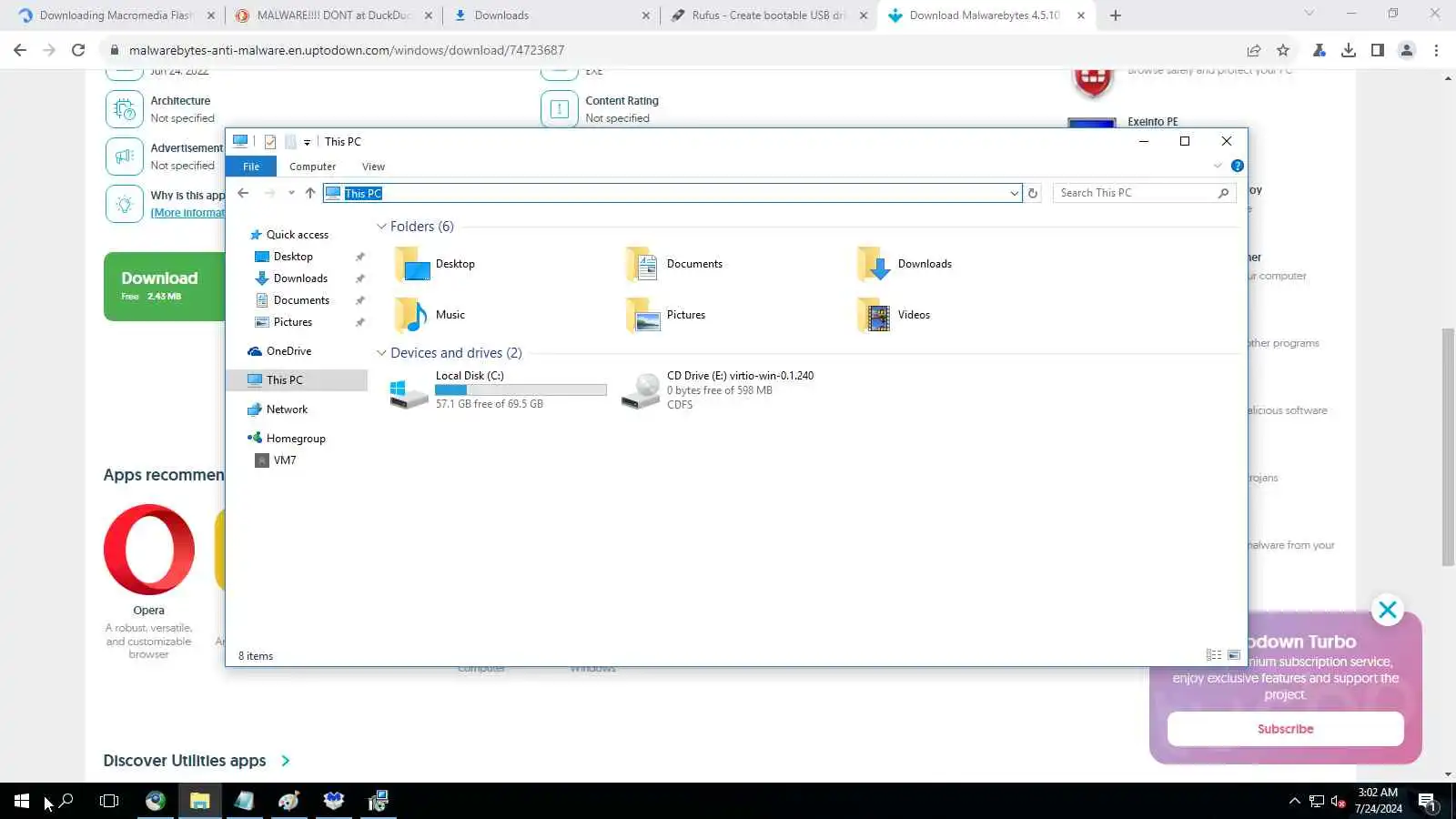Open the Windows Start menu
Image resolution: width=1456 pixels, height=819 pixels.
[22, 801]
